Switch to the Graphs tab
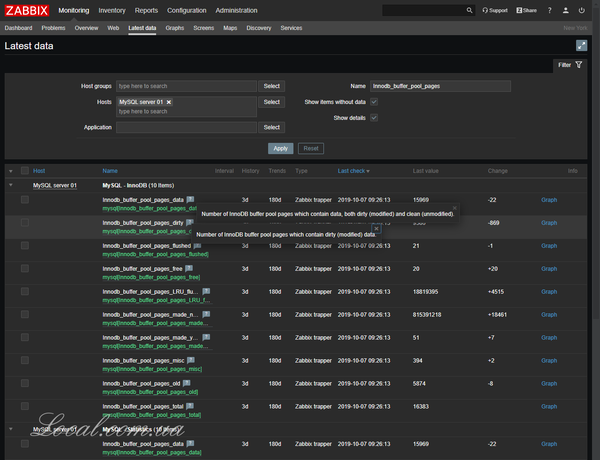 click(174, 28)
